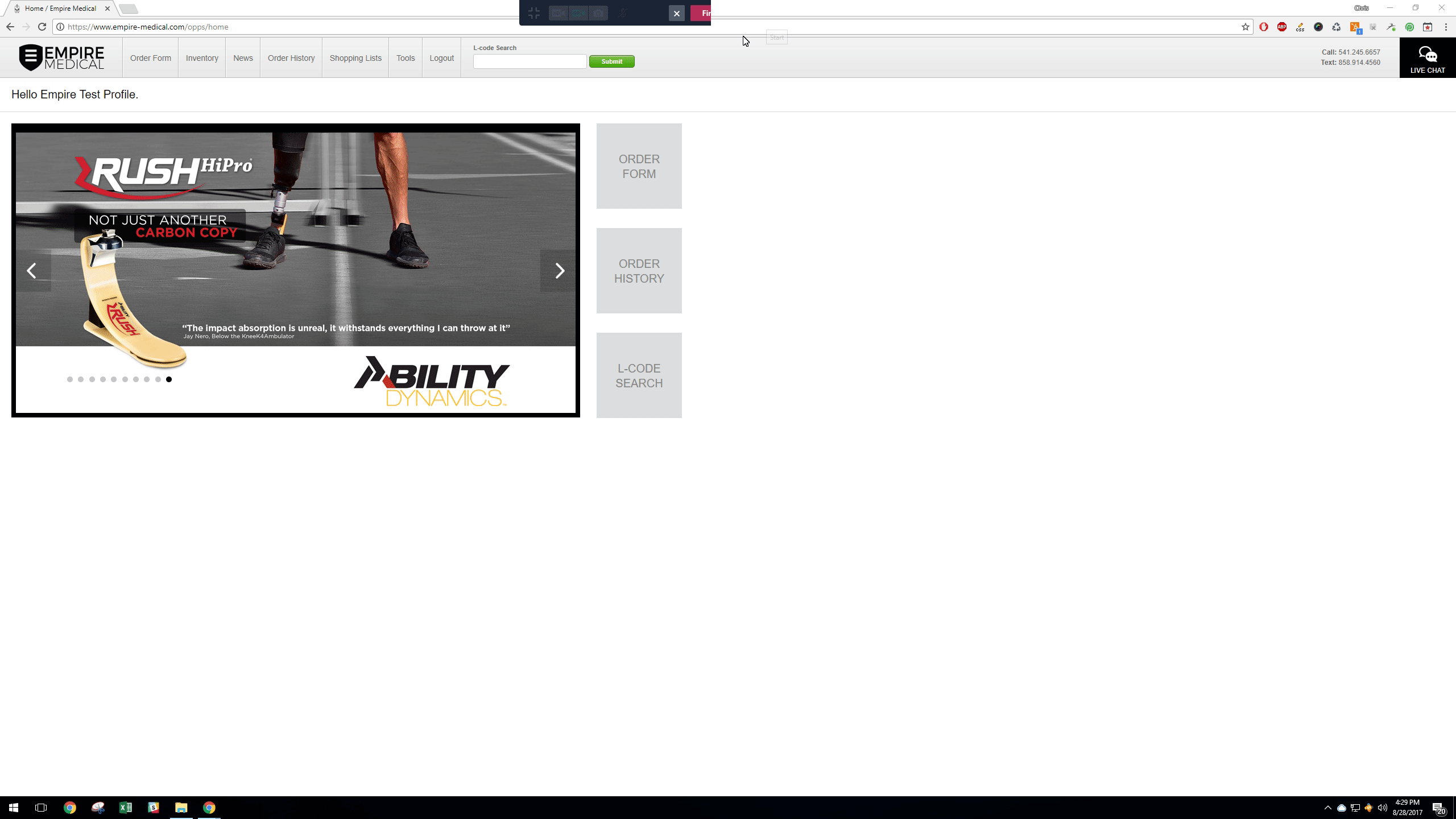Open Inventory in the navigation bar
The height and width of the screenshot is (819, 1456).
point(202,58)
